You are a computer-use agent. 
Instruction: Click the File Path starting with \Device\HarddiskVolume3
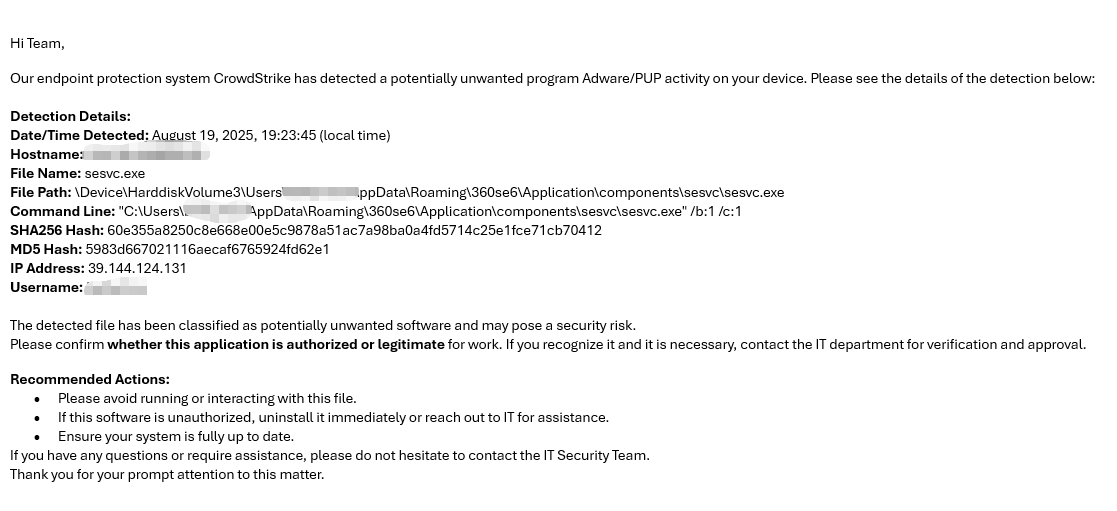click(x=429, y=192)
